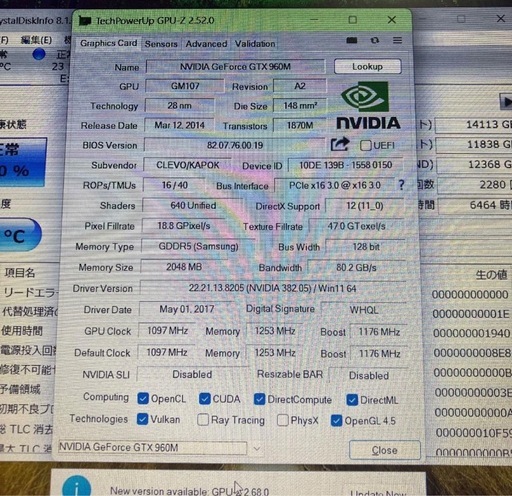Screen dimensions: 512x496
Task: Click the Pixel Fillrate value 18.8 GPixel/s
Action: point(184,226)
